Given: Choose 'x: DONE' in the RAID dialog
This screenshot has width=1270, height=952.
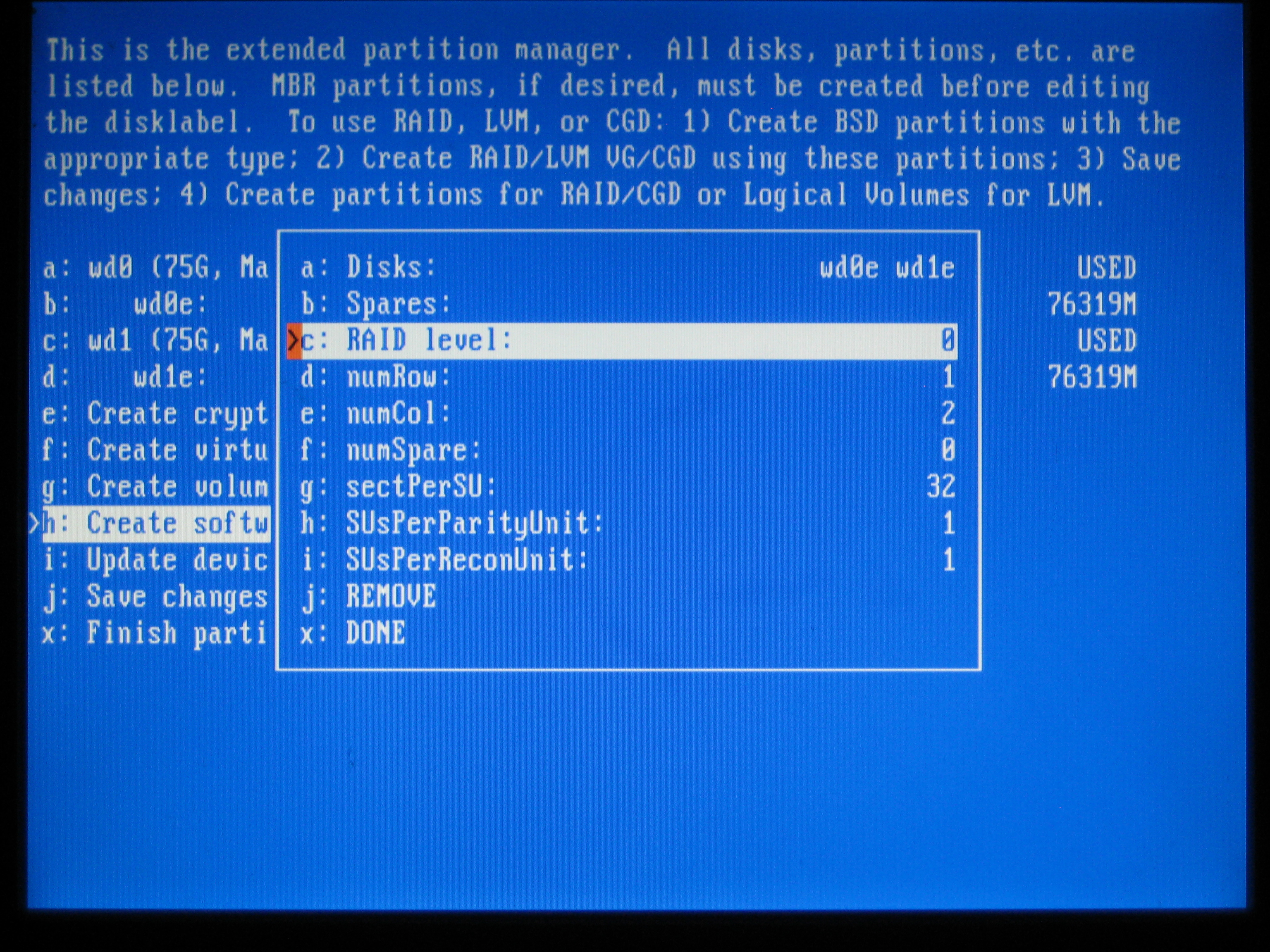Looking at the screenshot, I should coord(353,633).
